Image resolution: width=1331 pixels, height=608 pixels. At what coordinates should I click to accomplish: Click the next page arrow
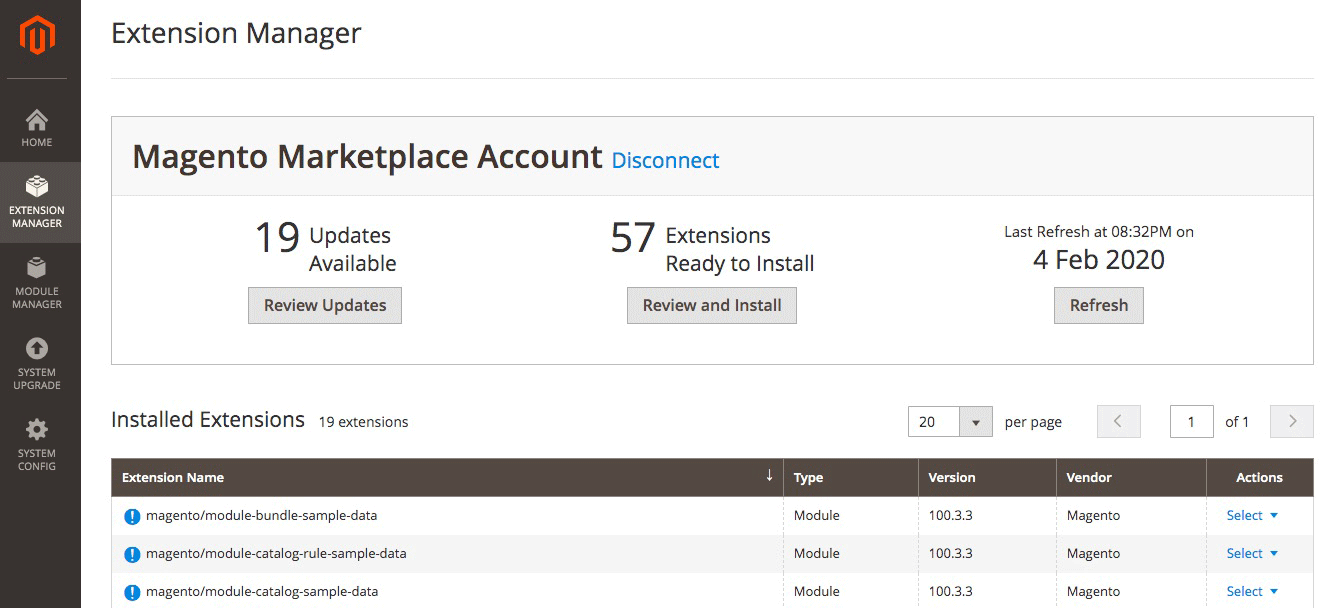1291,421
